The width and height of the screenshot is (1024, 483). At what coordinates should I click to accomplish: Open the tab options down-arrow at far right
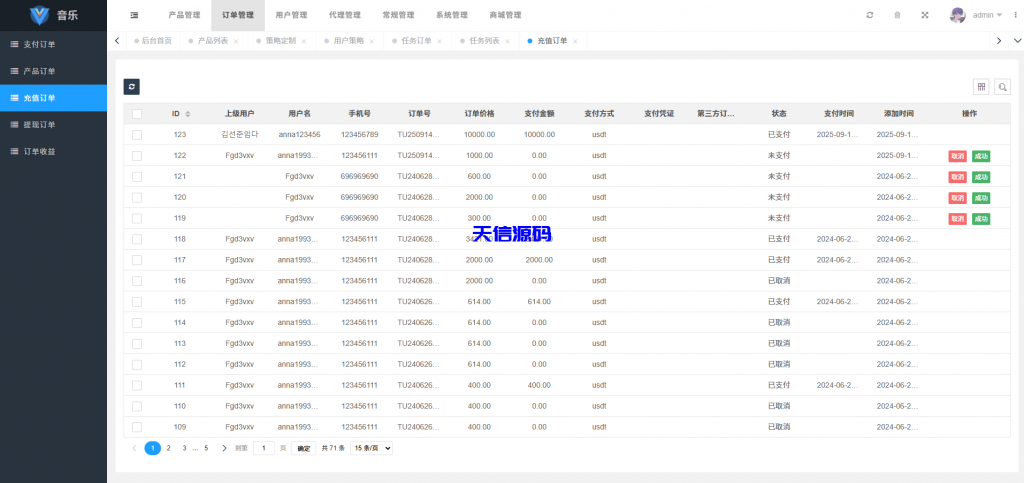click(1016, 40)
